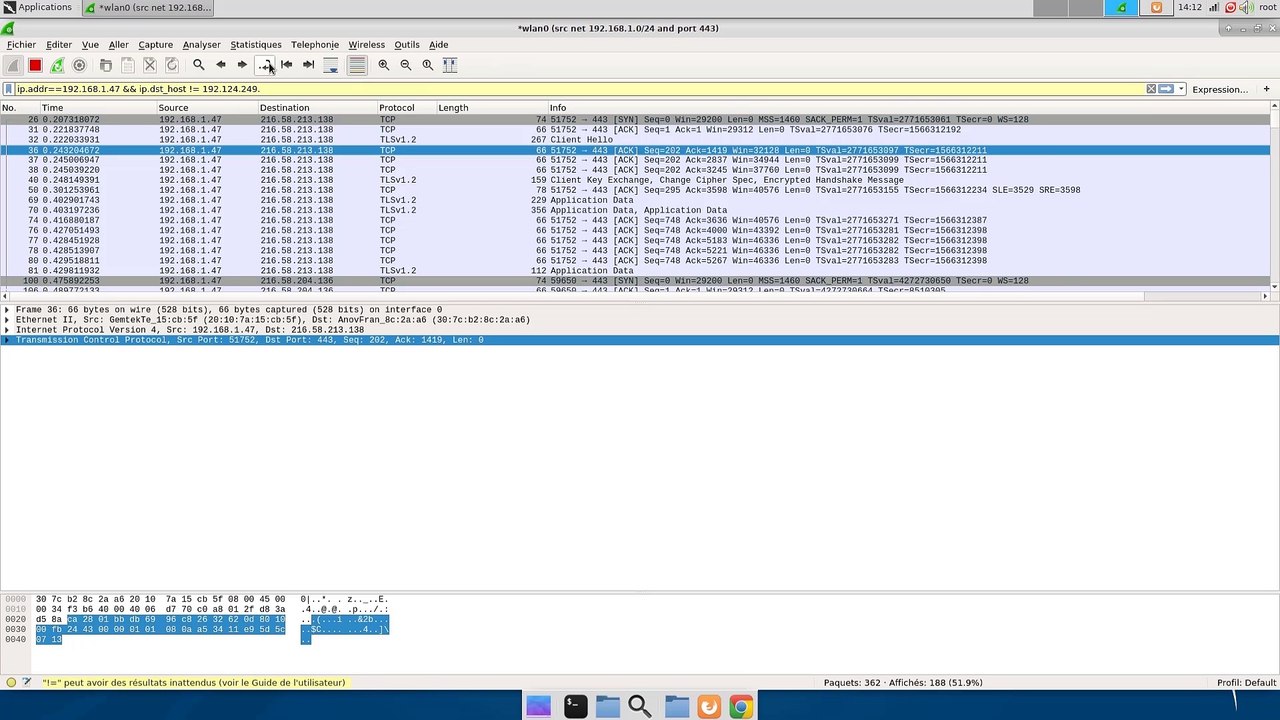The height and width of the screenshot is (720, 1280).
Task: Go forward in packet history arrow
Action: point(242,65)
